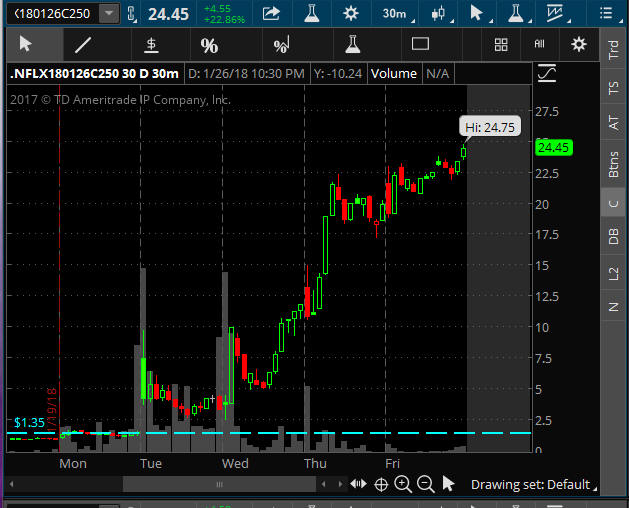The height and width of the screenshot is (508, 629).
Task: Click the Hi: 24.75 price bubble
Action: point(490,127)
